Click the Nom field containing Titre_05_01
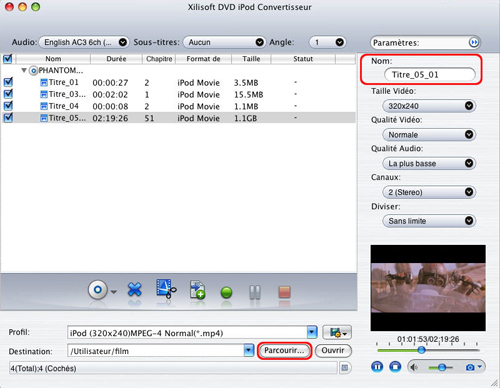 click(x=430, y=74)
